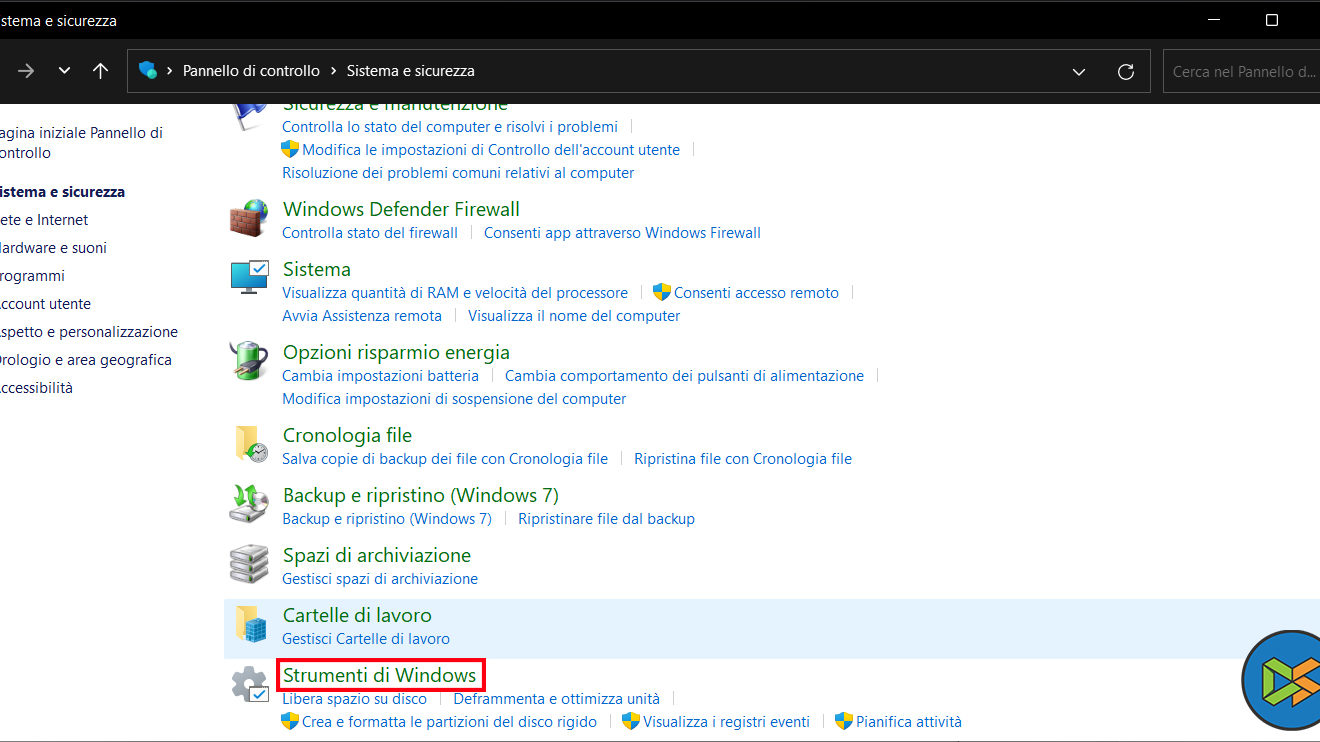Viewport: 1320px width, 742px height.
Task: Expand the breadcrumb arrow after Pannello di controllo
Action: point(333,71)
